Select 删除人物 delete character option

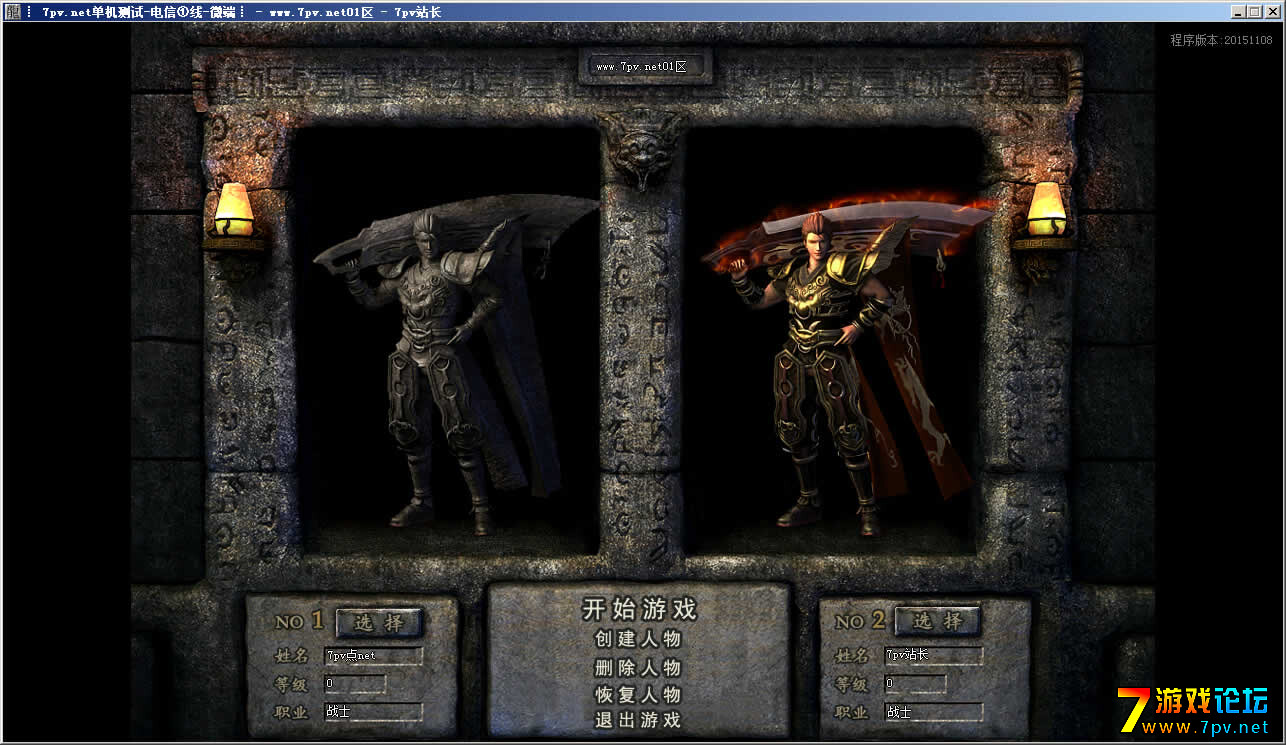638,668
